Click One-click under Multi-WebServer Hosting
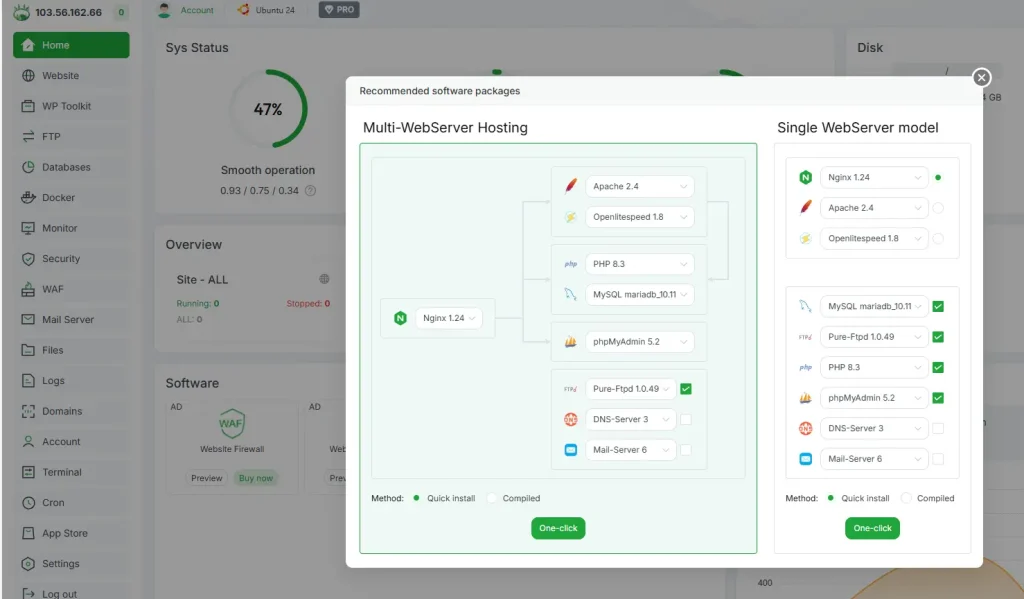Screen dimensions: 1024x599 (558, 528)
